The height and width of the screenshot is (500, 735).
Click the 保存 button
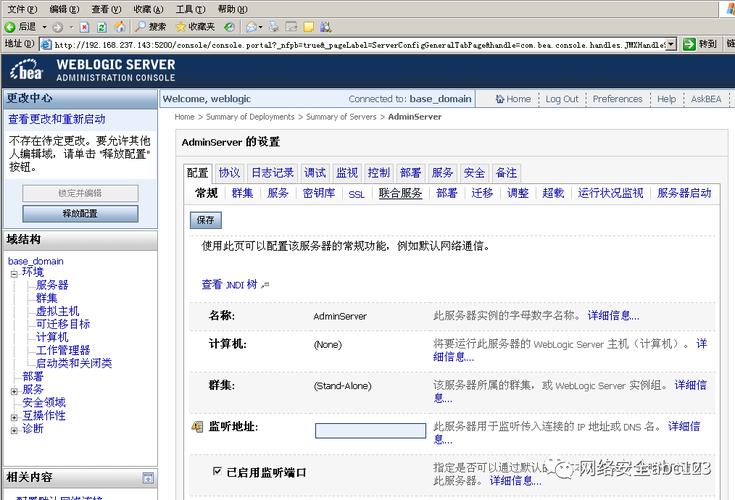click(206, 220)
